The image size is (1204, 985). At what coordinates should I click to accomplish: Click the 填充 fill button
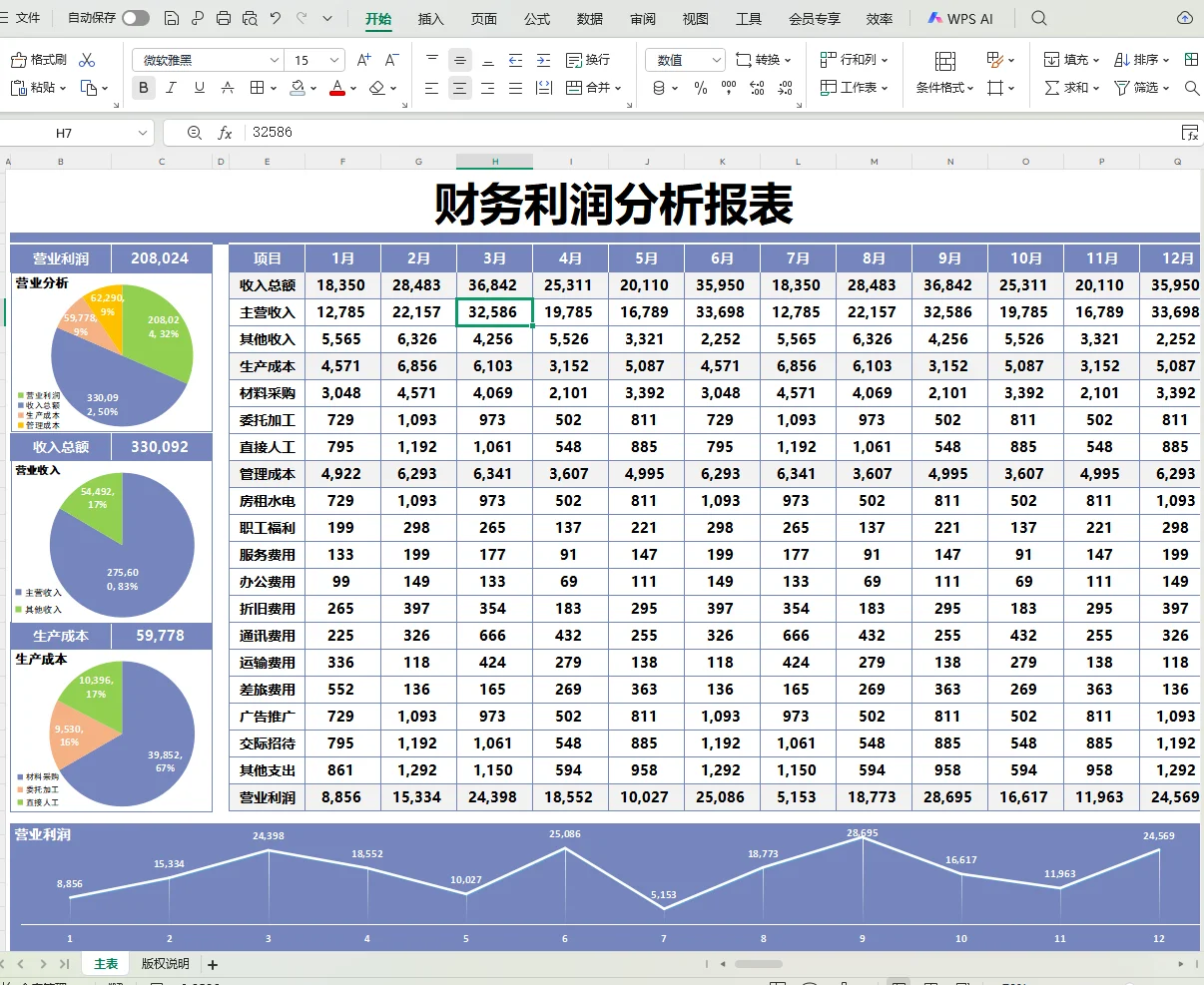tap(1072, 60)
